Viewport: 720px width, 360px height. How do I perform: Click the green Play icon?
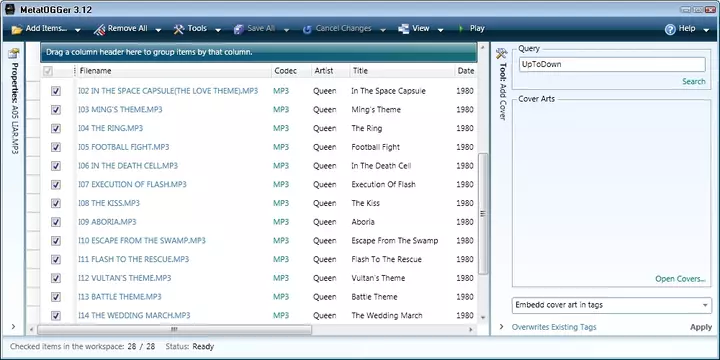(x=461, y=29)
